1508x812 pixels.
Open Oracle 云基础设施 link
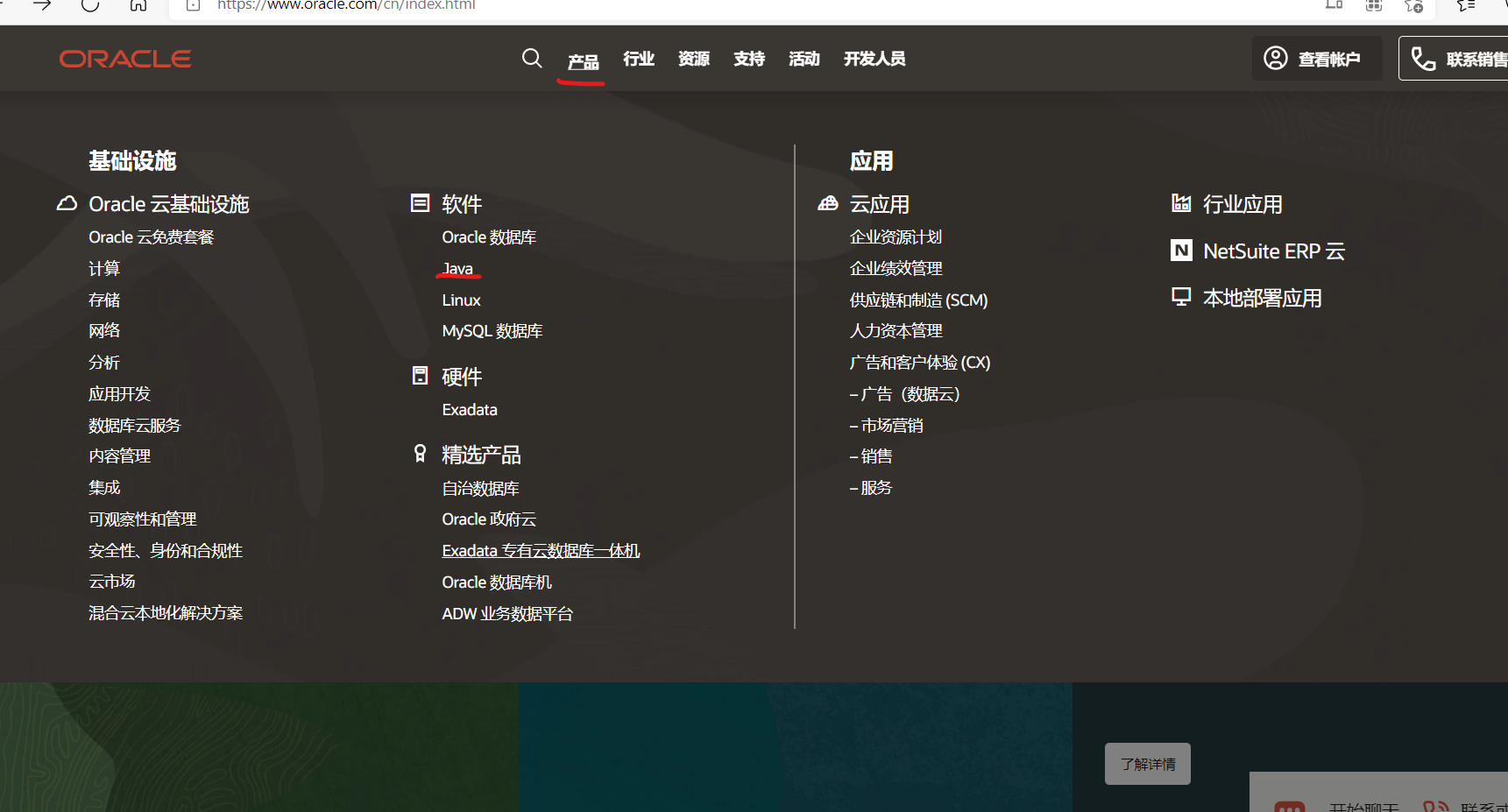pos(169,204)
